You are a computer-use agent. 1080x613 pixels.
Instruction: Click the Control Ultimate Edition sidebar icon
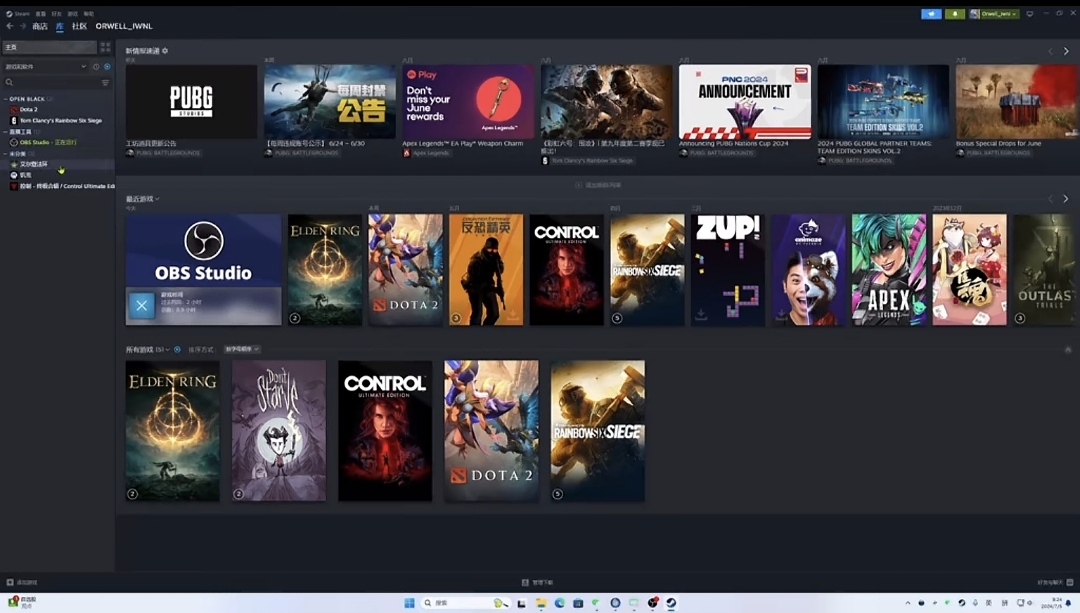coord(14,186)
